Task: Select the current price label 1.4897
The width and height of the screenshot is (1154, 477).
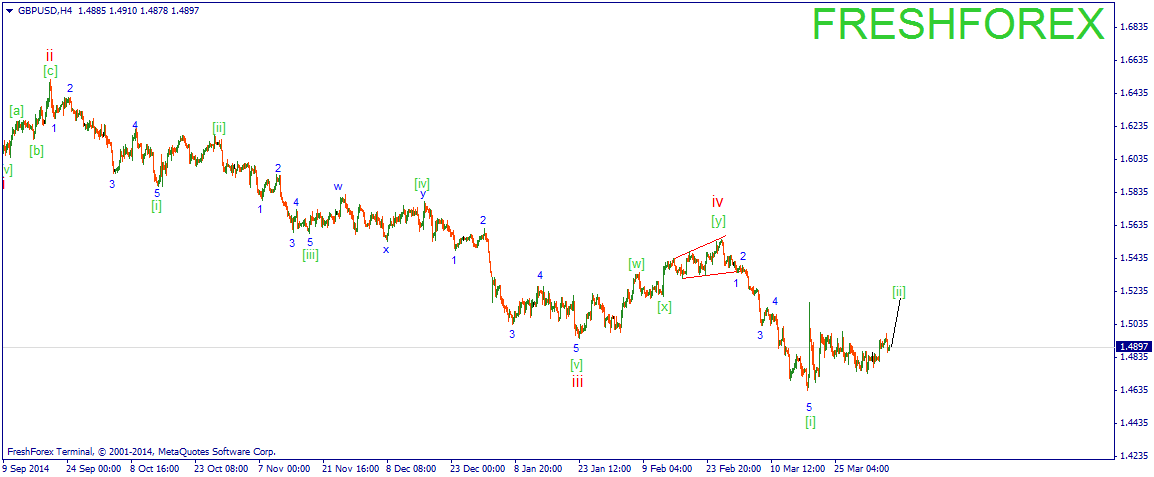Action: [1132, 346]
